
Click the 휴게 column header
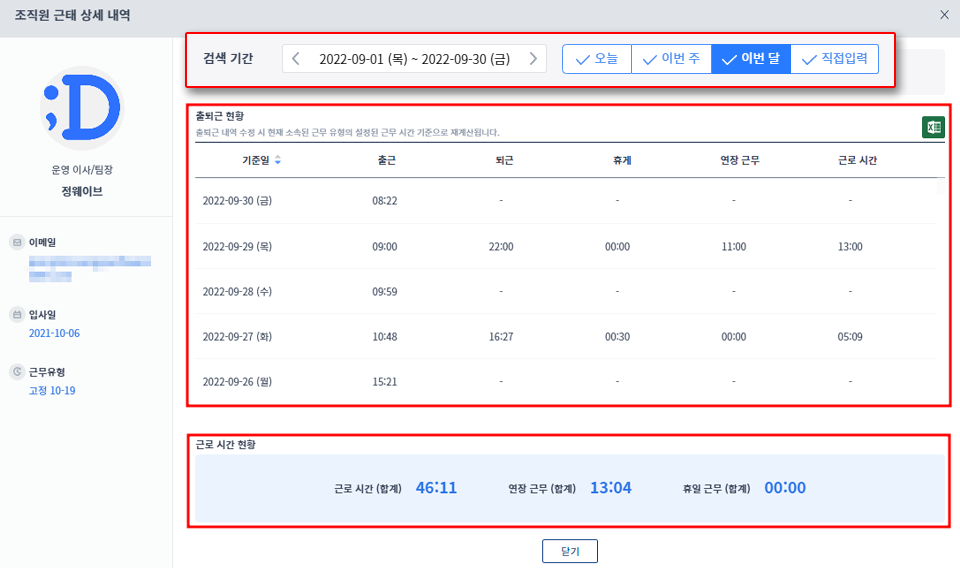[621, 160]
